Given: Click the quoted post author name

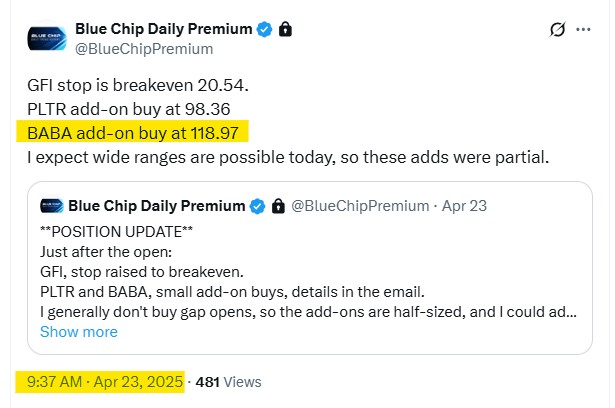Looking at the screenshot, I should coord(156,206).
